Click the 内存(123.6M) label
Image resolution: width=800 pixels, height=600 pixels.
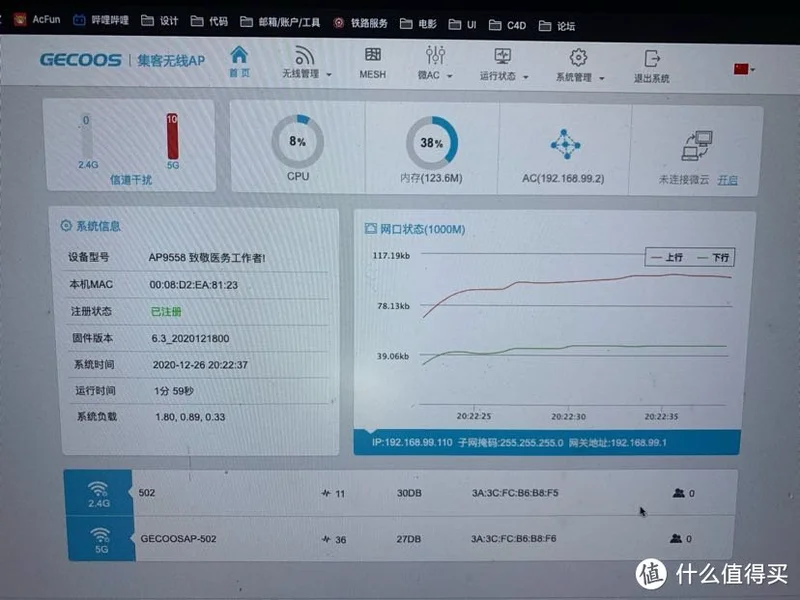point(431,178)
